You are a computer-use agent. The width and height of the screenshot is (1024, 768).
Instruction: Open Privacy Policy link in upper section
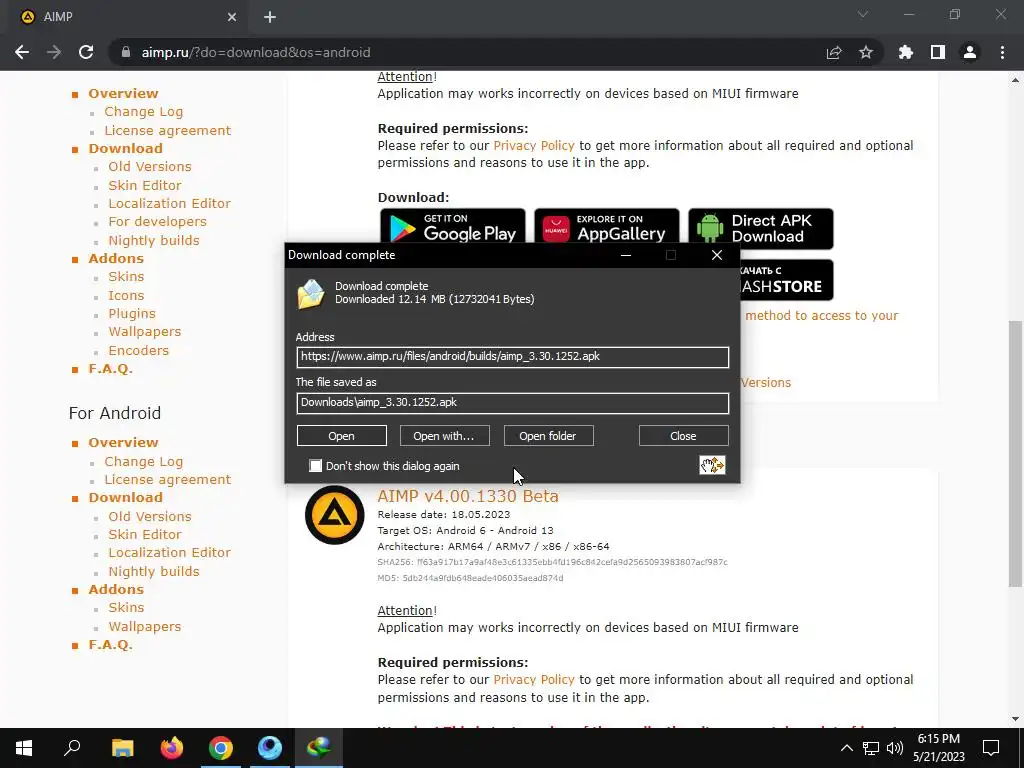point(534,146)
